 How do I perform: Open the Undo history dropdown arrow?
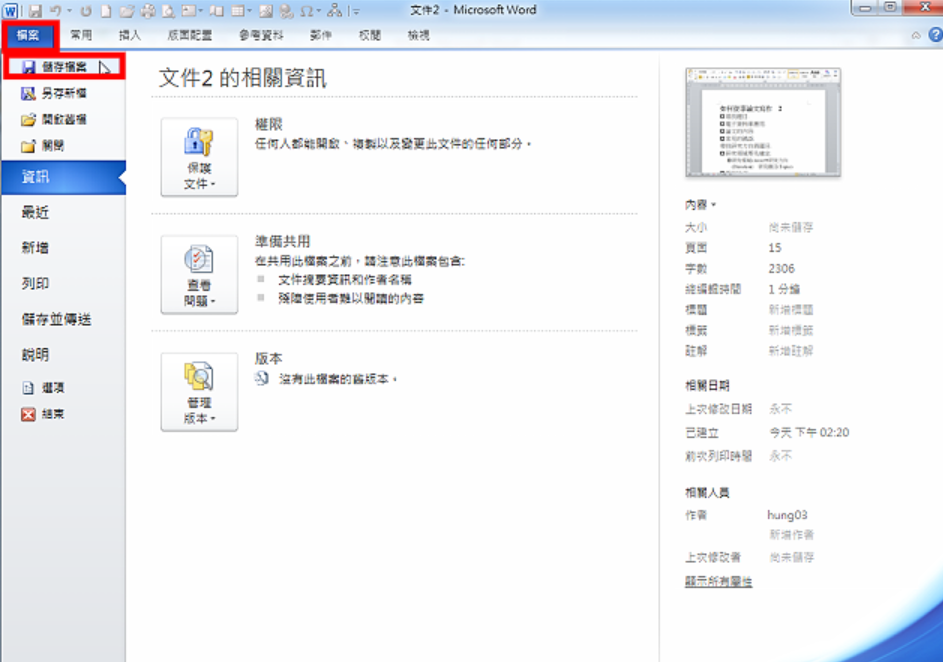pos(69,11)
